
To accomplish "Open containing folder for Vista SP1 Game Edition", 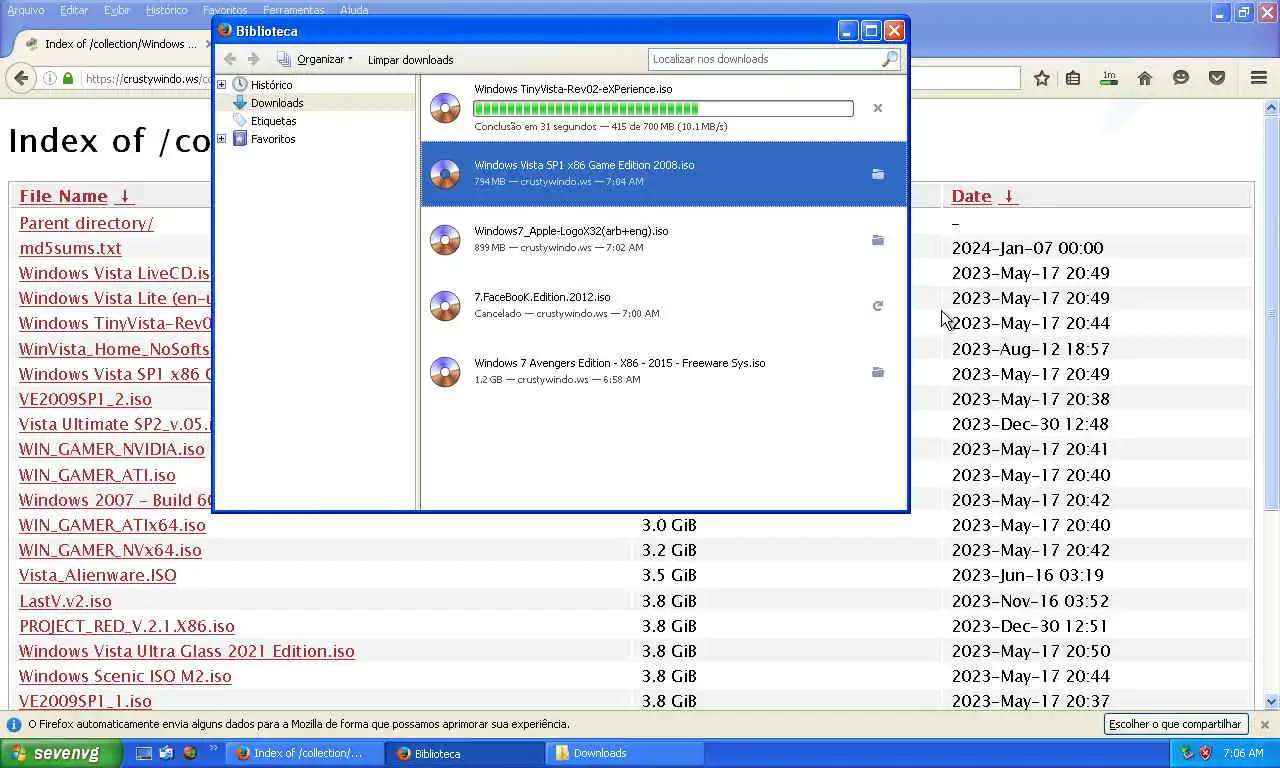I will [x=878, y=174].
